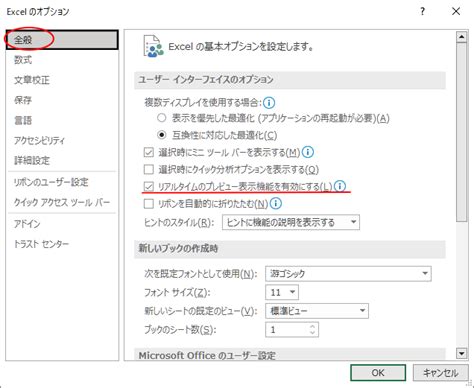Open the アドイン category
The height and width of the screenshot is (388, 474).
click(x=27, y=224)
